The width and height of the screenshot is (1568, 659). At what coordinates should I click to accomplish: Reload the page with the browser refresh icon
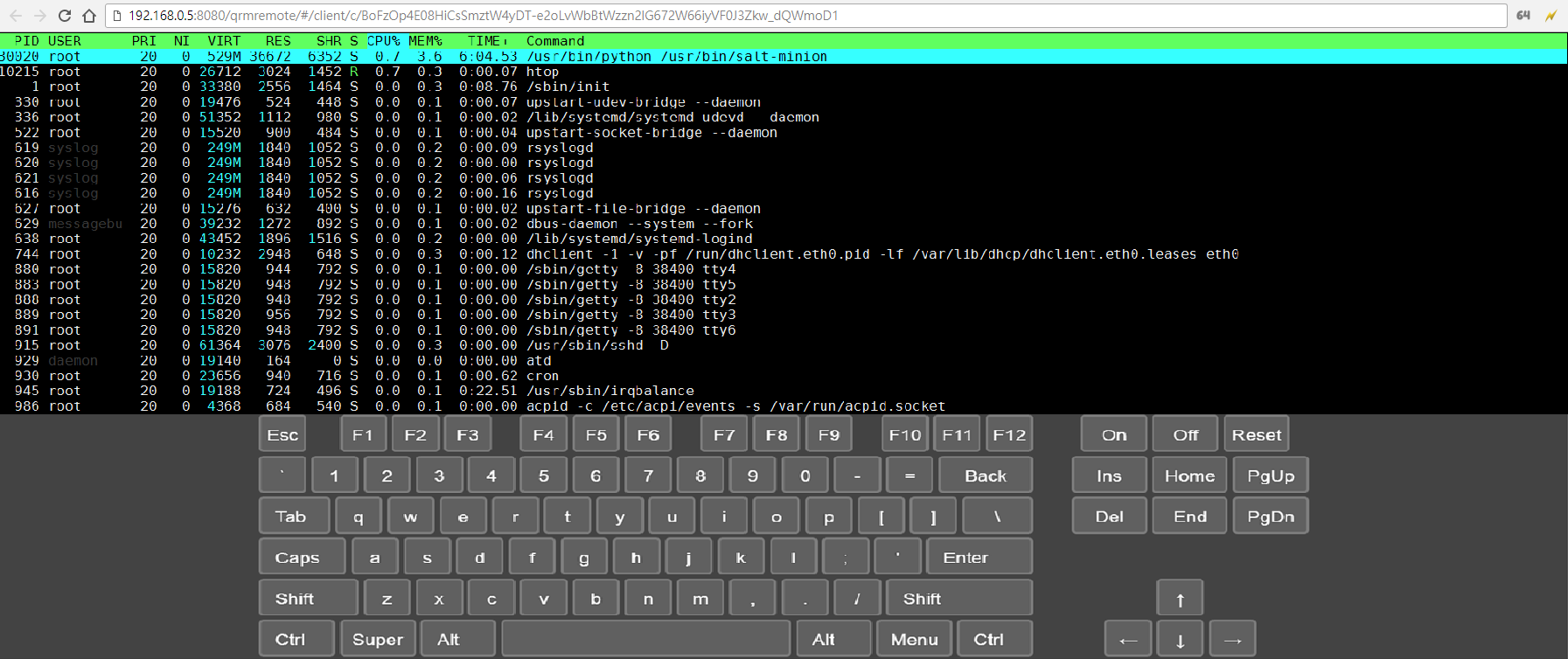coord(65,16)
